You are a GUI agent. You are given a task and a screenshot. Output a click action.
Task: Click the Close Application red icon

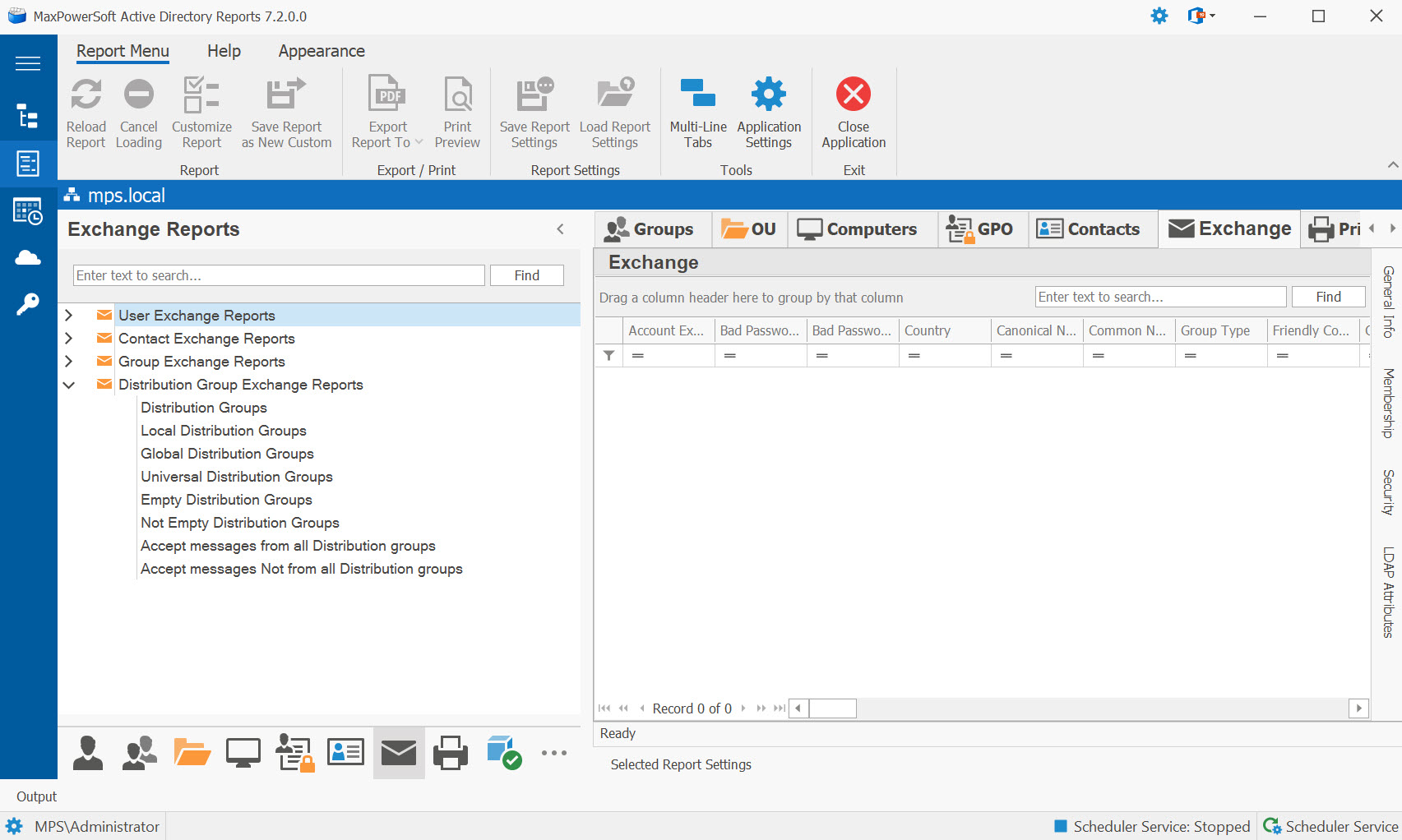[853, 95]
